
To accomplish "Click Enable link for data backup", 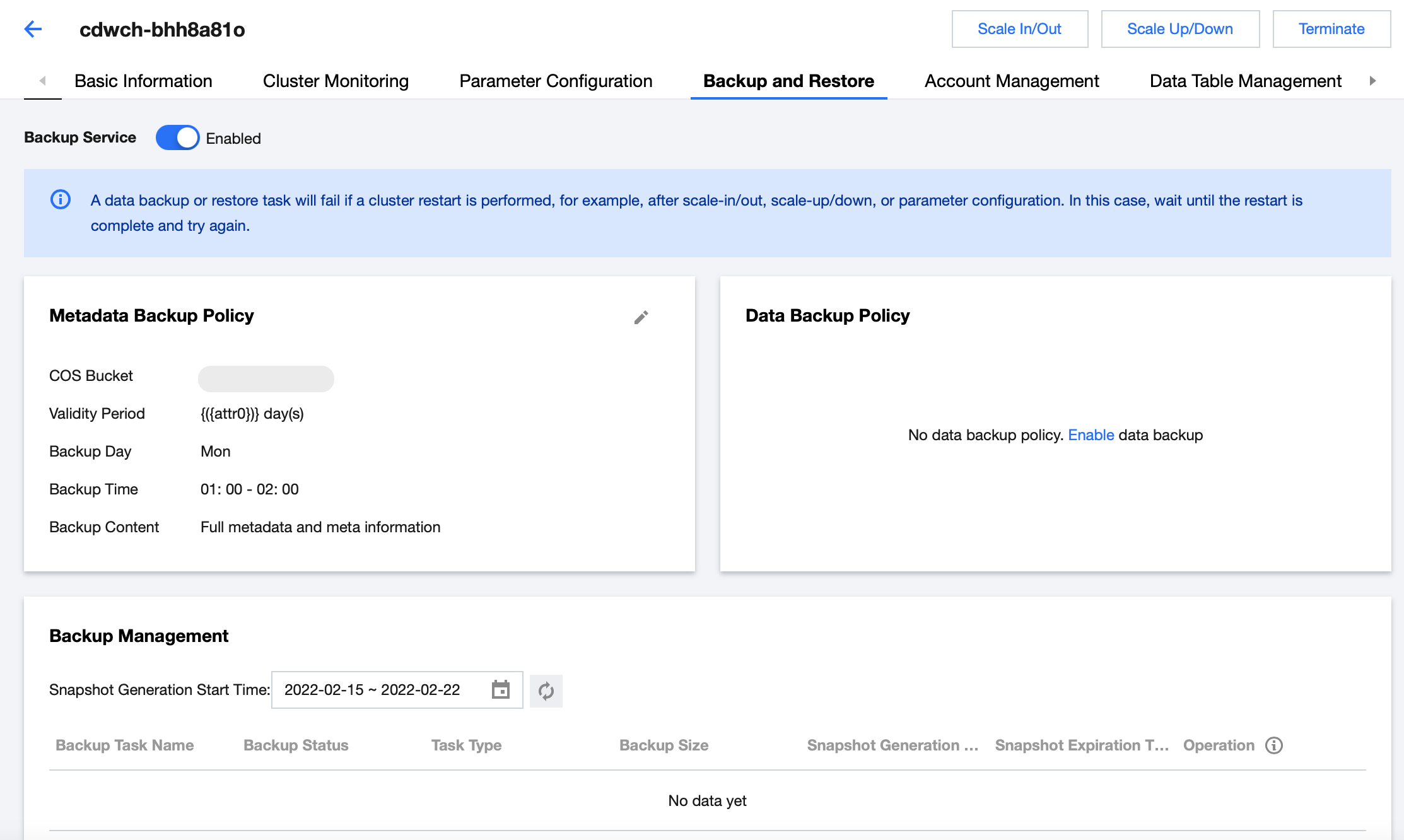I will [1091, 435].
